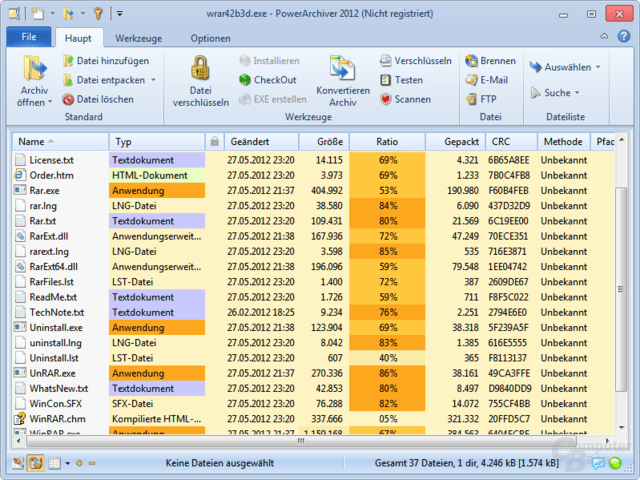
Task: Sort by the Name column header
Action: (60, 142)
